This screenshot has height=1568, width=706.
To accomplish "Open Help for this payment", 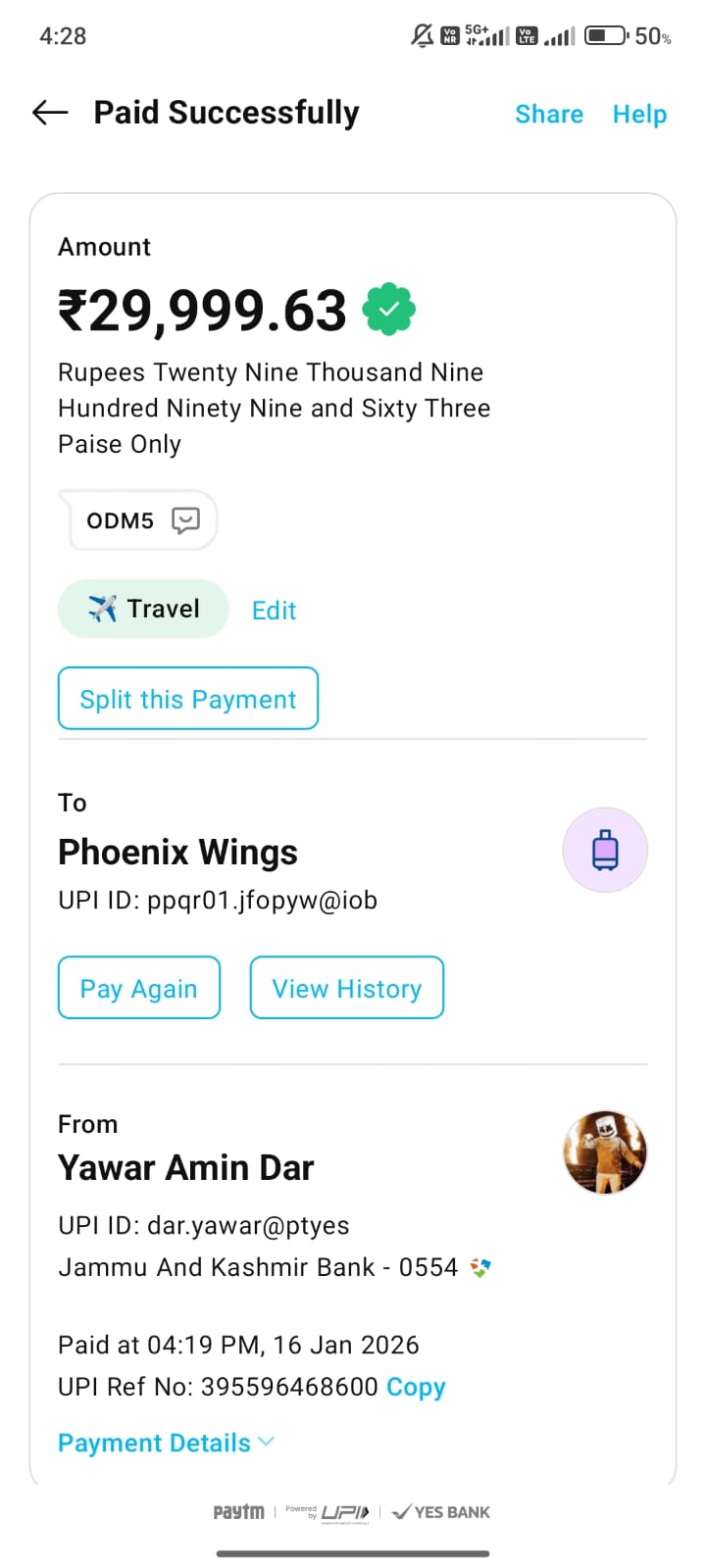I will pos(639,115).
